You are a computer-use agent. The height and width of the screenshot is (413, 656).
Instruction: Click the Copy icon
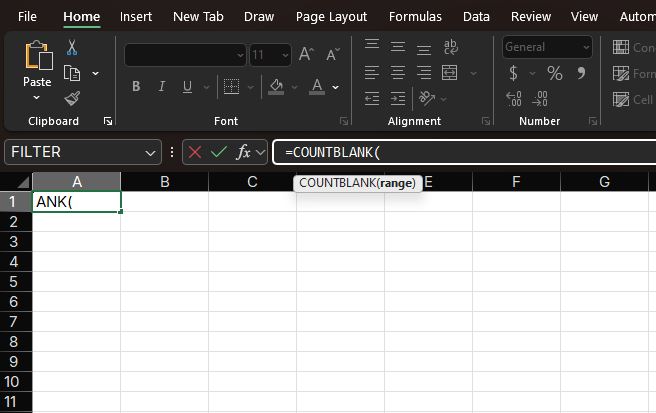(72, 73)
